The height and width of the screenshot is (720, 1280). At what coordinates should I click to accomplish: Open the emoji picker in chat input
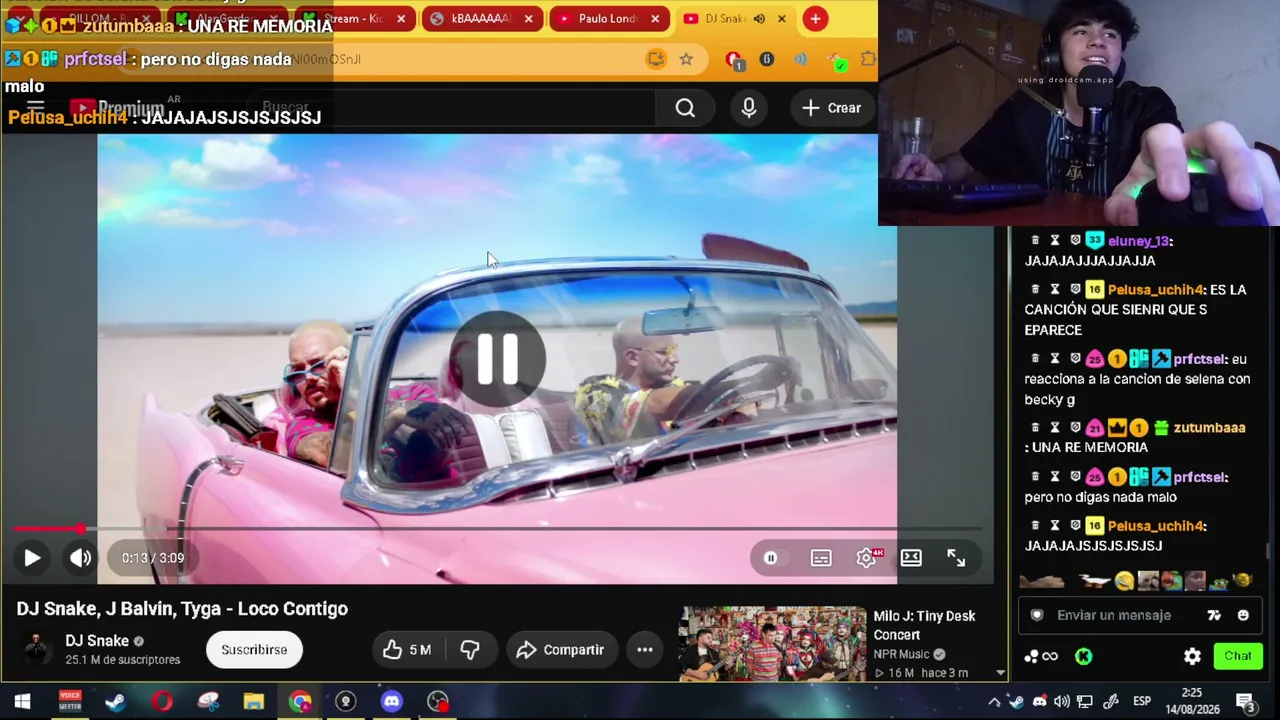1243,615
